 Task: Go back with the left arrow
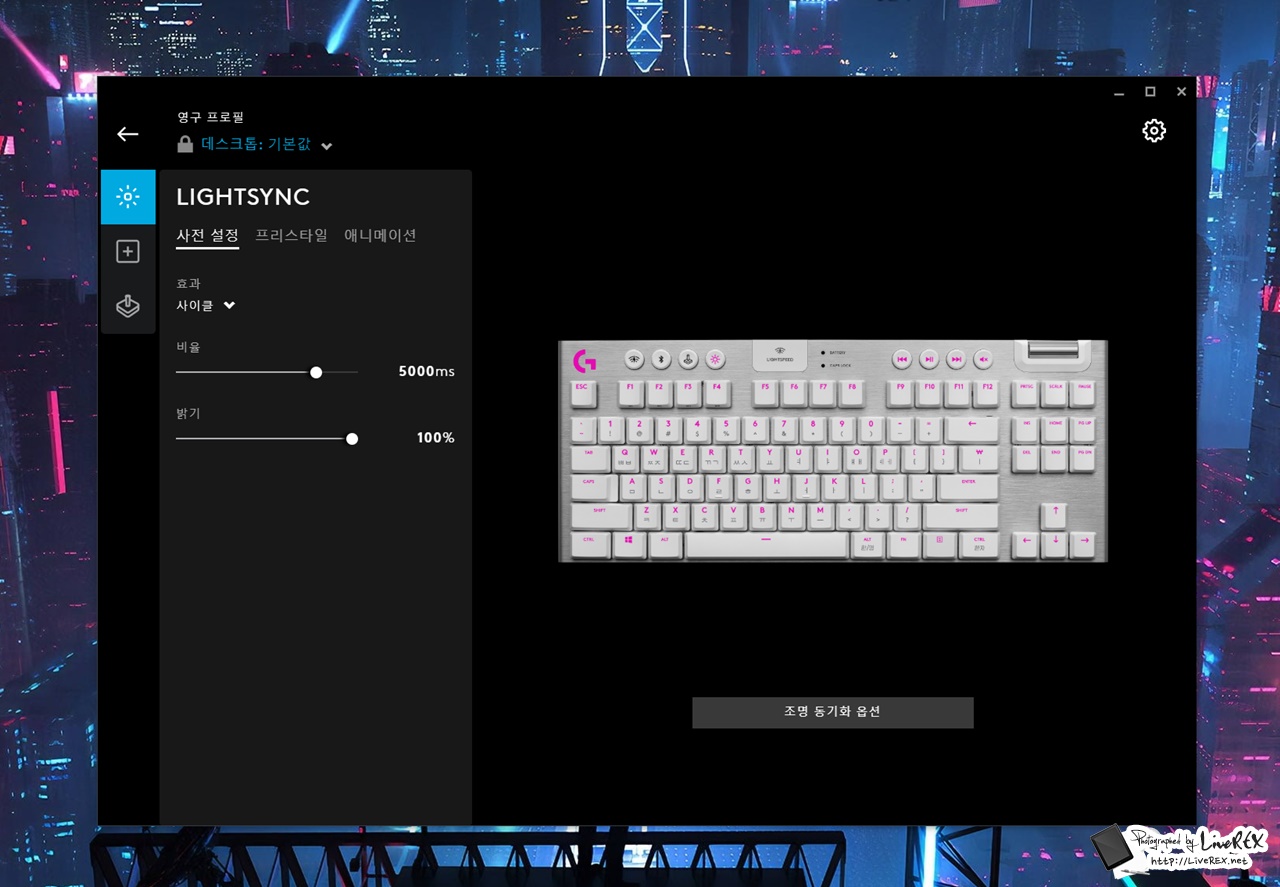click(x=127, y=134)
